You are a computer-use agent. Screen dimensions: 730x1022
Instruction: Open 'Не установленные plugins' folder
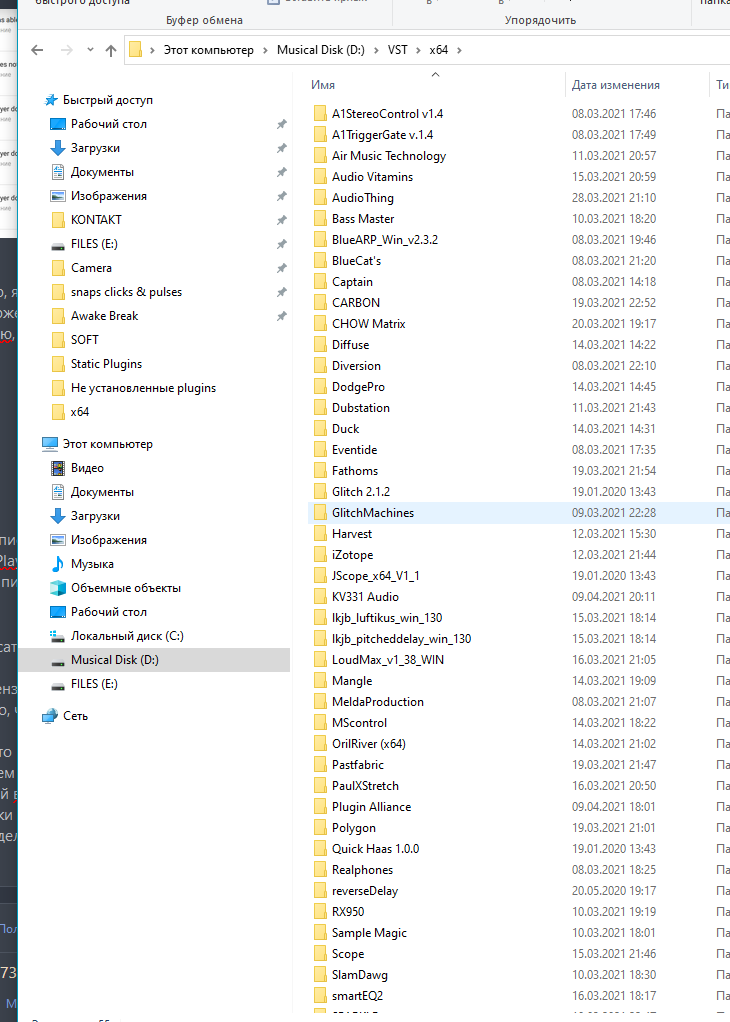(143, 388)
